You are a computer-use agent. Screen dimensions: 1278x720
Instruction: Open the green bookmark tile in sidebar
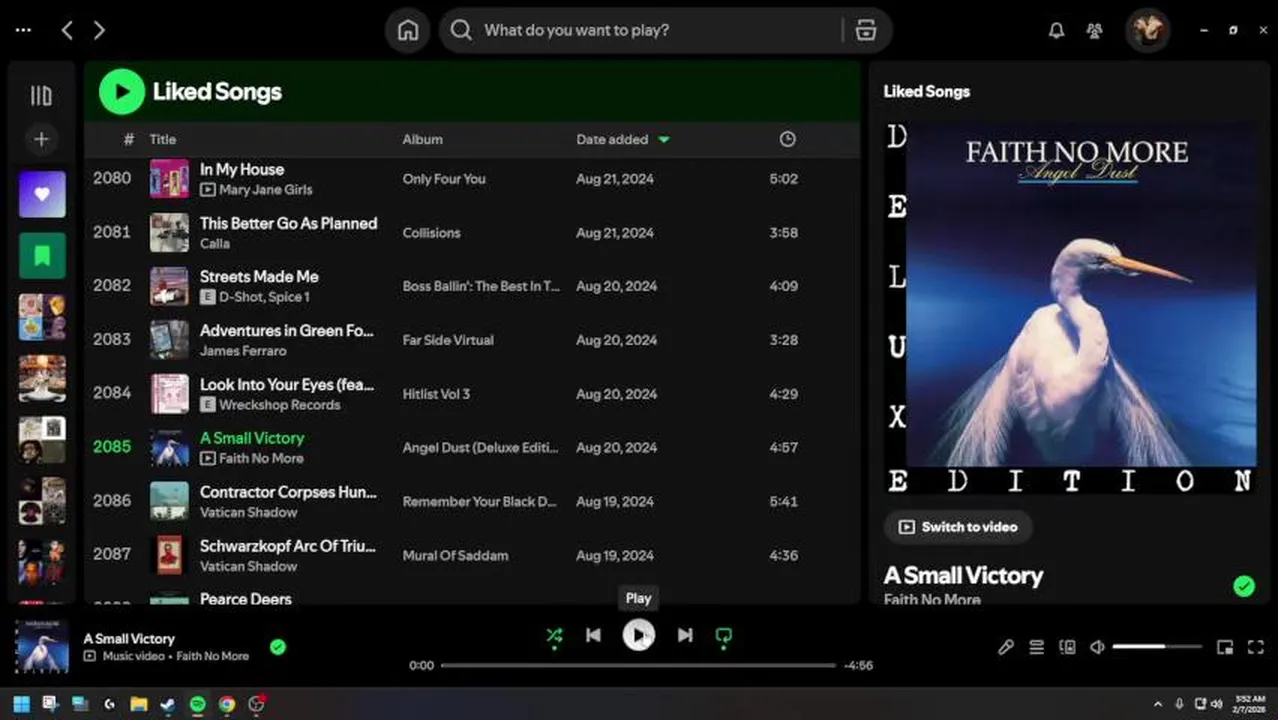pyautogui.click(x=42, y=256)
